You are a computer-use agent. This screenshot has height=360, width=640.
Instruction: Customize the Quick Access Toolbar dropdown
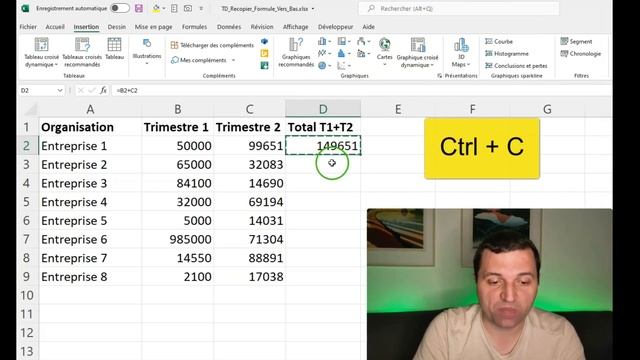201,9
